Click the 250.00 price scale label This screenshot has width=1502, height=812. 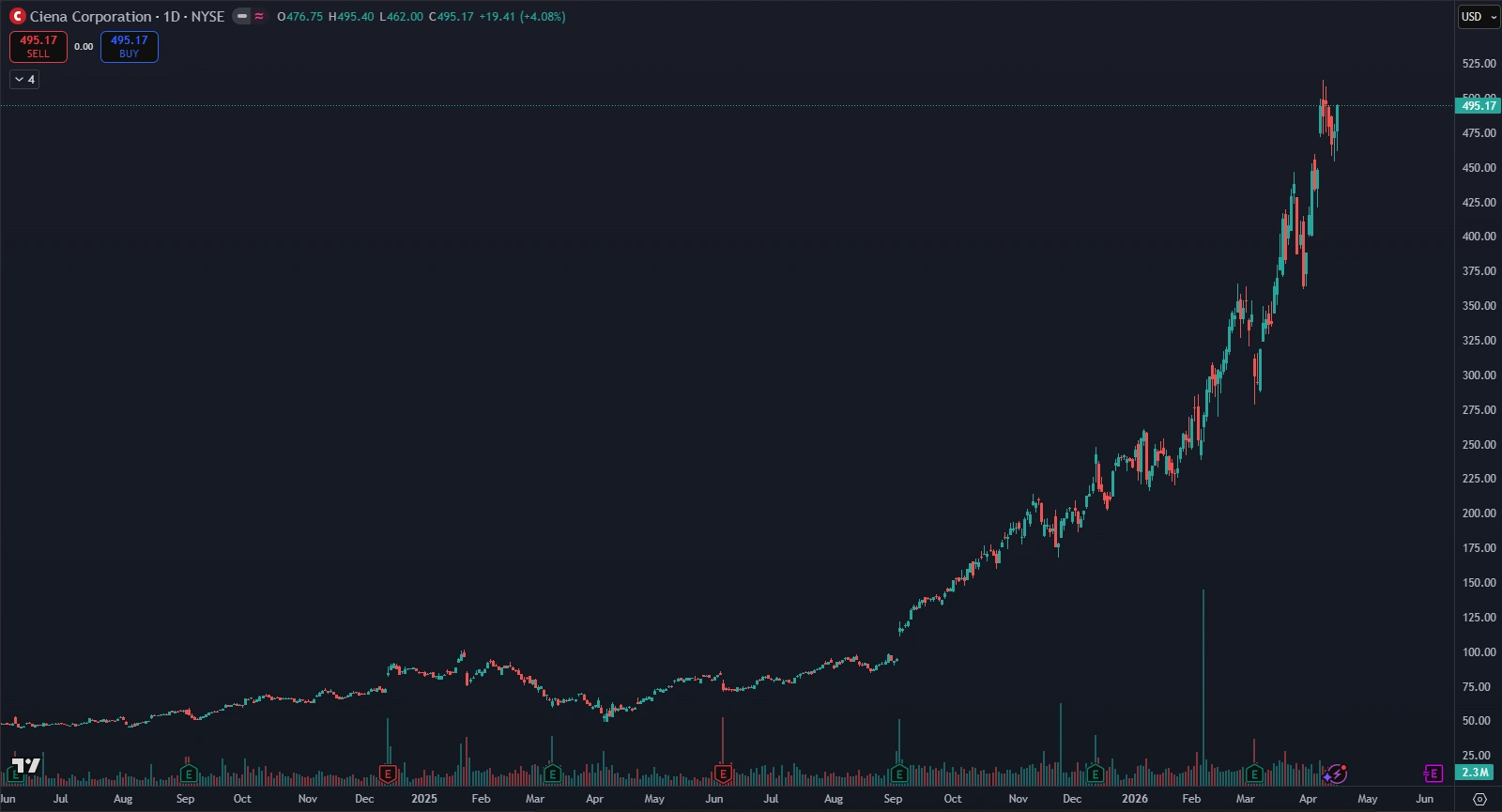[1479, 445]
